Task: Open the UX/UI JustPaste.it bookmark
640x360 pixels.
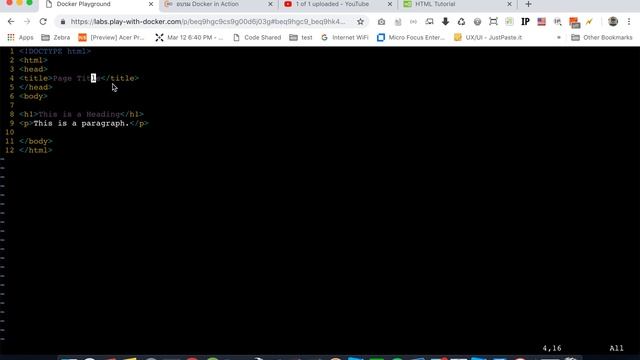Action: (488, 38)
